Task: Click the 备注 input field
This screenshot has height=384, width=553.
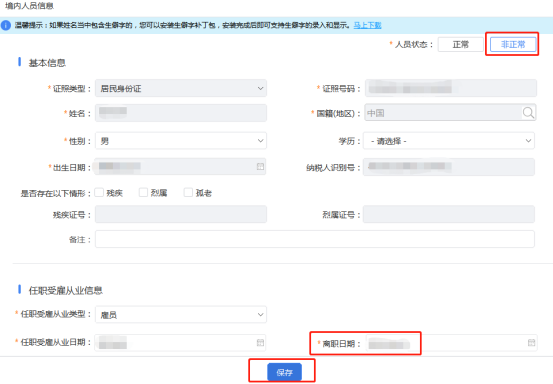Action: tap(315, 239)
